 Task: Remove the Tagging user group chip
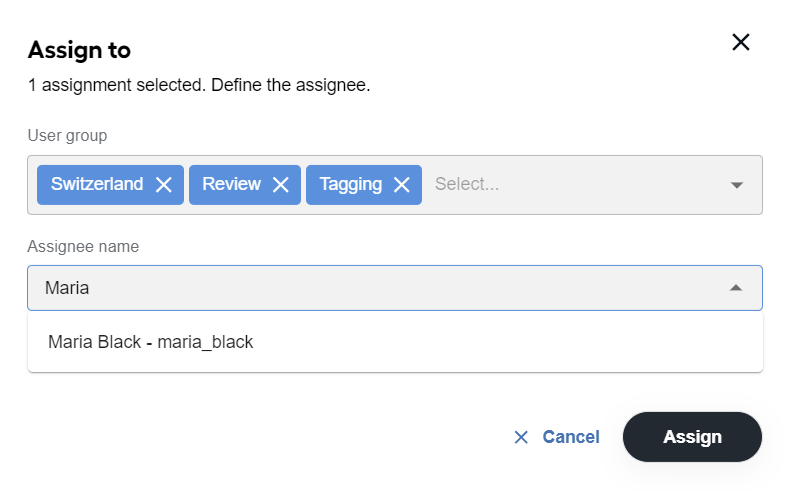(402, 185)
